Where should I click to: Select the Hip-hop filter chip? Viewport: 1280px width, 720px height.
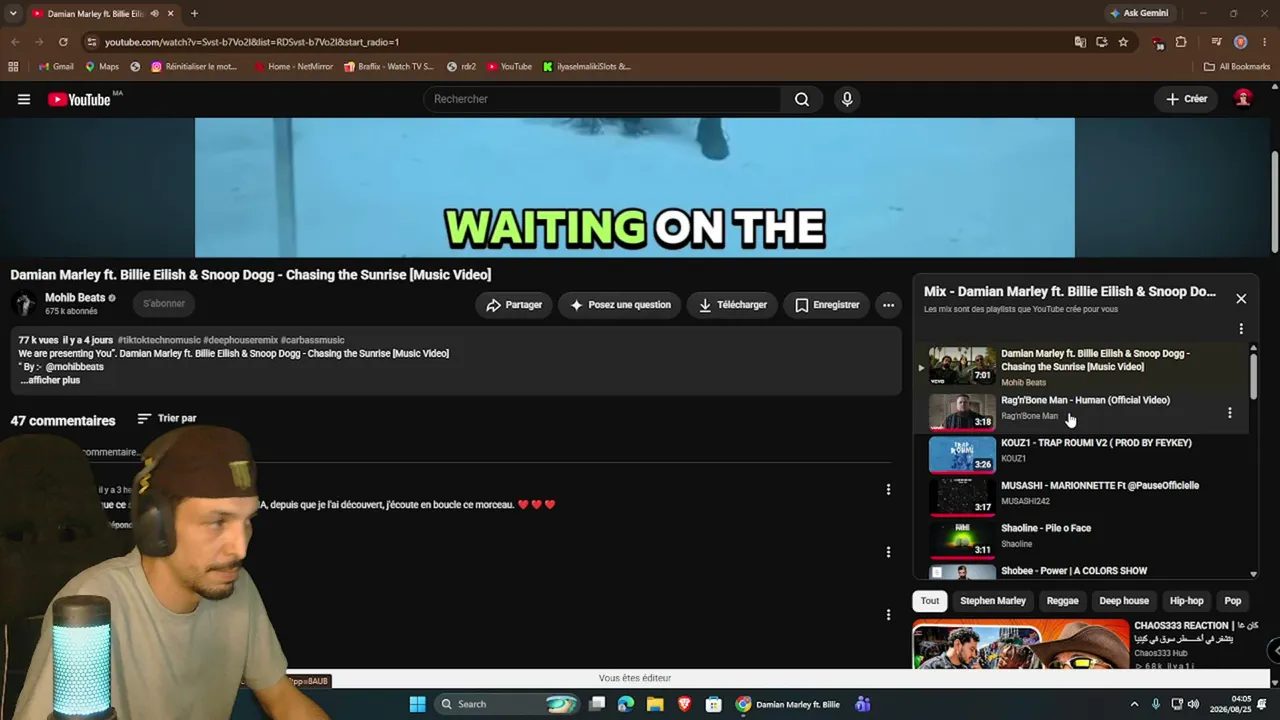coord(1187,601)
